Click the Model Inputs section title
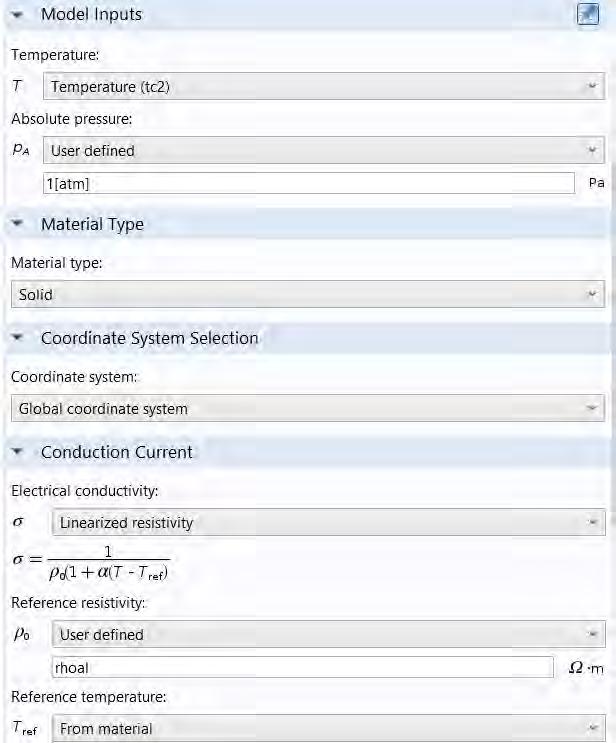The width and height of the screenshot is (616, 743). 91,14
